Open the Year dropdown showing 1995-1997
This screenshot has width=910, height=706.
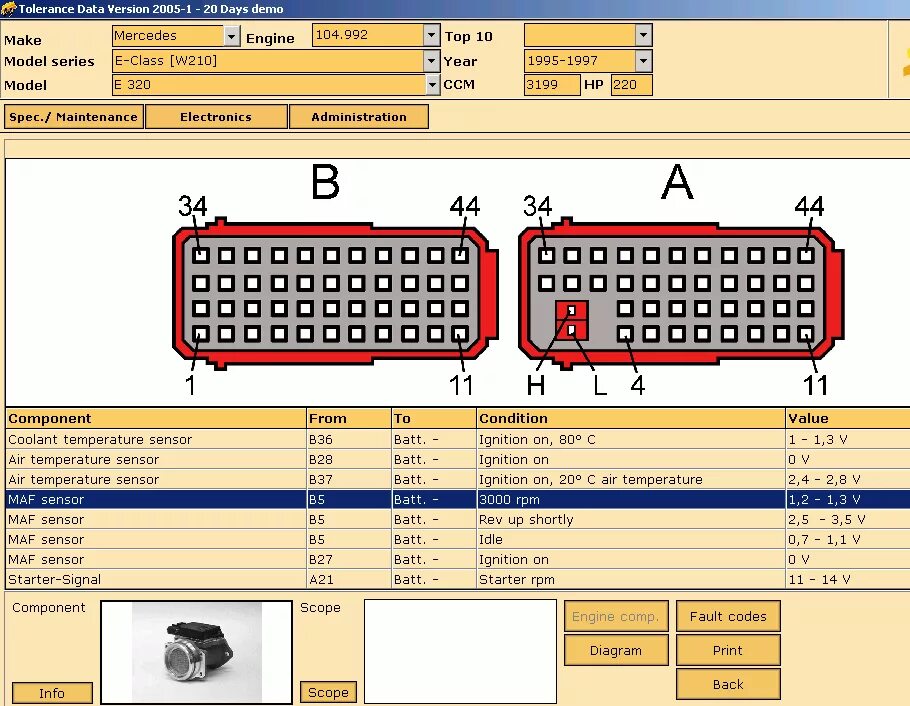[x=643, y=61]
